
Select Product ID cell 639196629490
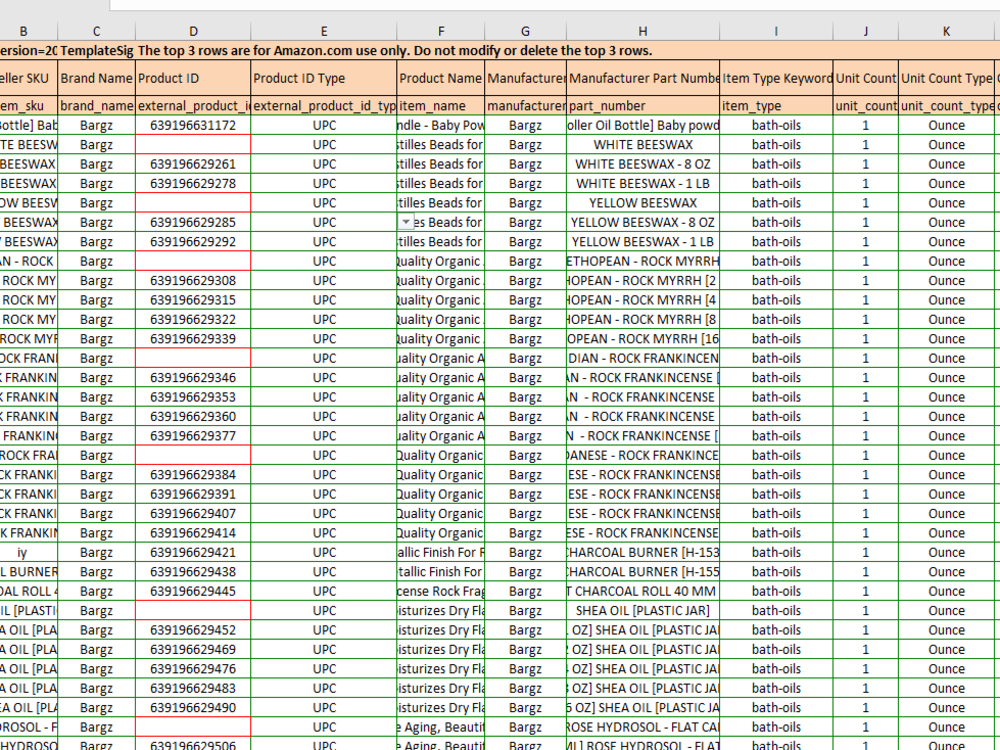(x=193, y=707)
